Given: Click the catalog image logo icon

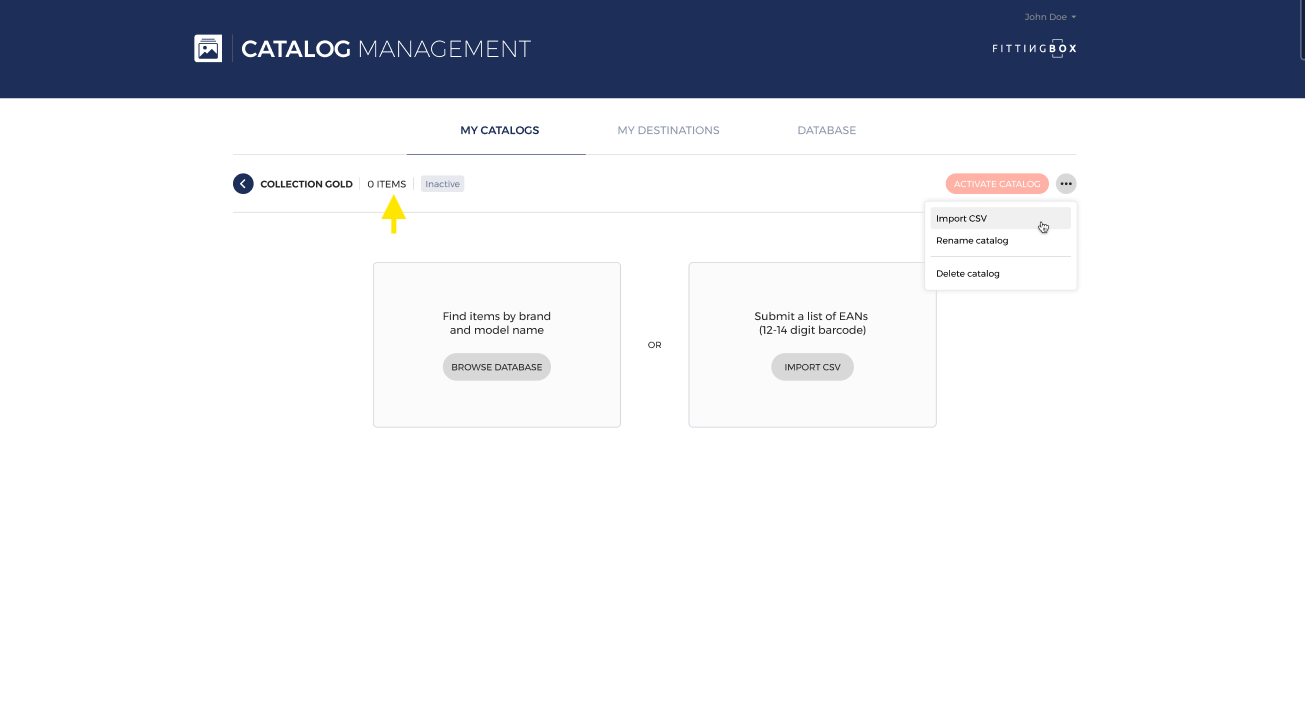Looking at the screenshot, I should (208, 48).
